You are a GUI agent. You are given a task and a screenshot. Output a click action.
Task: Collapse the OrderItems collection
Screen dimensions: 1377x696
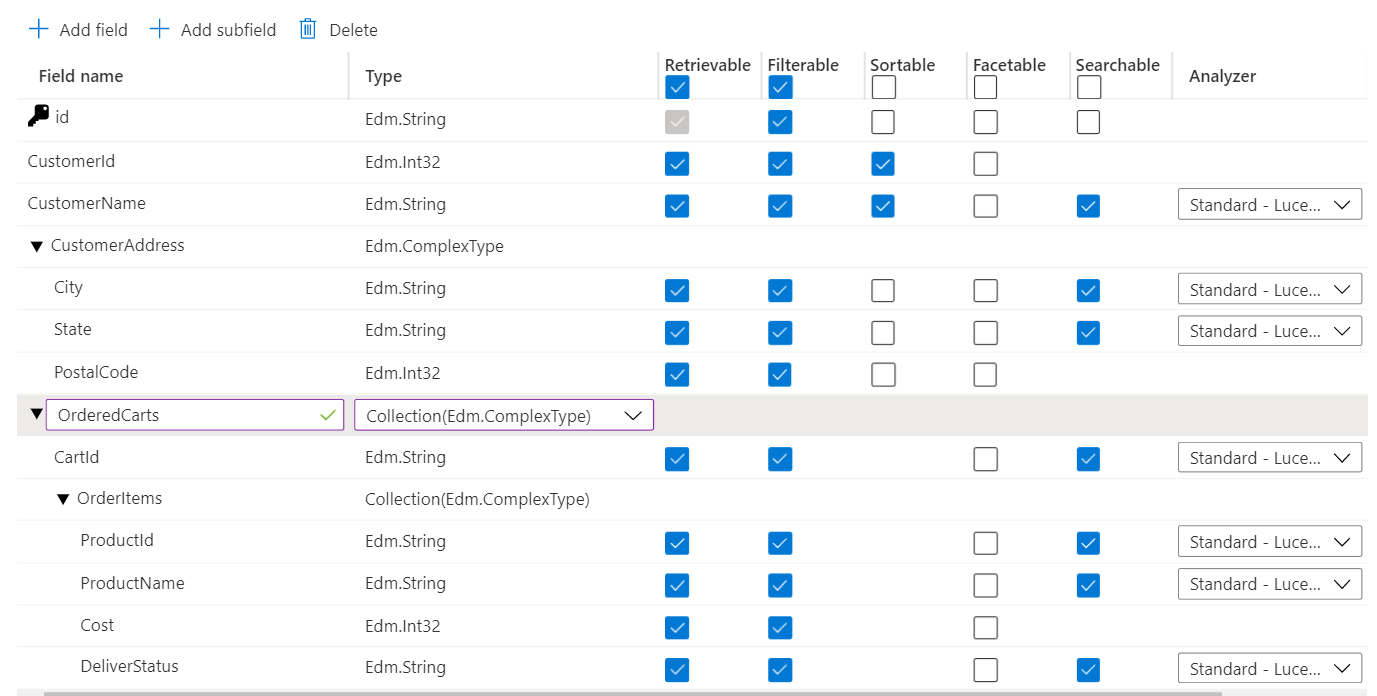tap(64, 498)
